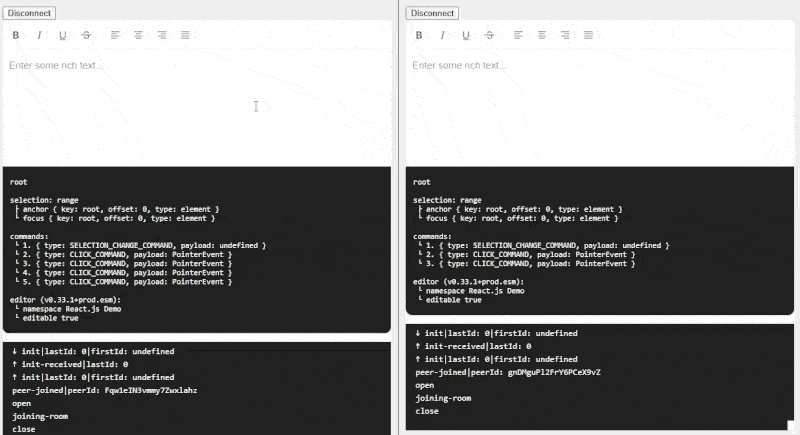800x435 pixels.
Task: Apply justify align in left editor
Action: click(185, 35)
